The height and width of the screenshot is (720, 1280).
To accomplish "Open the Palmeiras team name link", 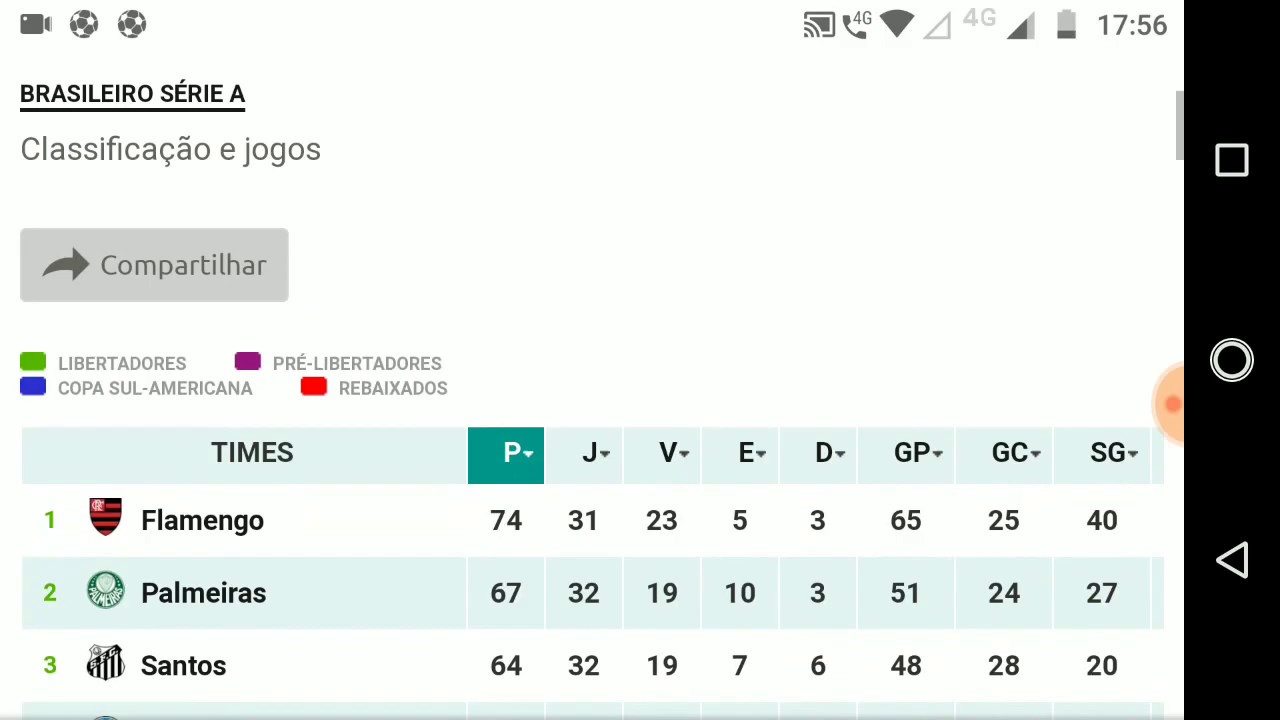I will click(203, 593).
